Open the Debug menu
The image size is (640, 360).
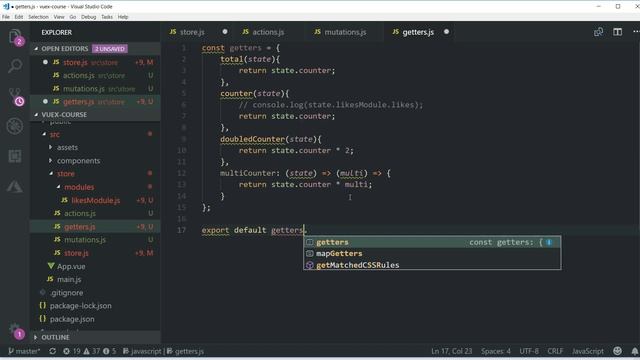tap(89, 17)
